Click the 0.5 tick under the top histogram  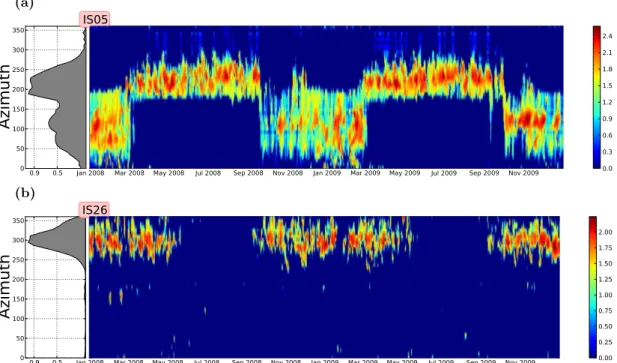pyautogui.click(x=57, y=173)
